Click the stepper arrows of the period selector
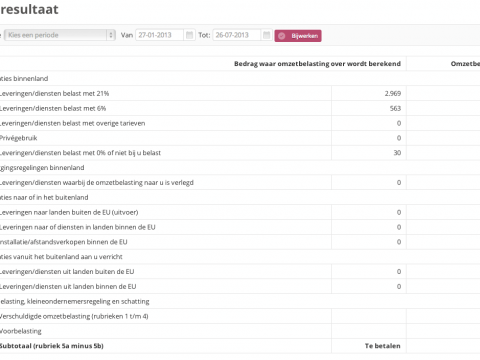480x360 pixels. (111, 35)
